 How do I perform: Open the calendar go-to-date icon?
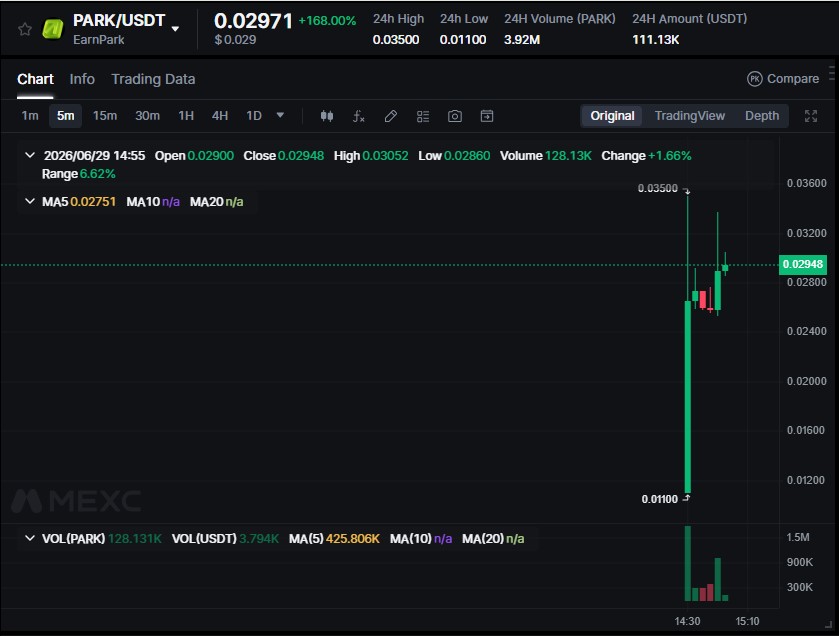click(x=487, y=116)
